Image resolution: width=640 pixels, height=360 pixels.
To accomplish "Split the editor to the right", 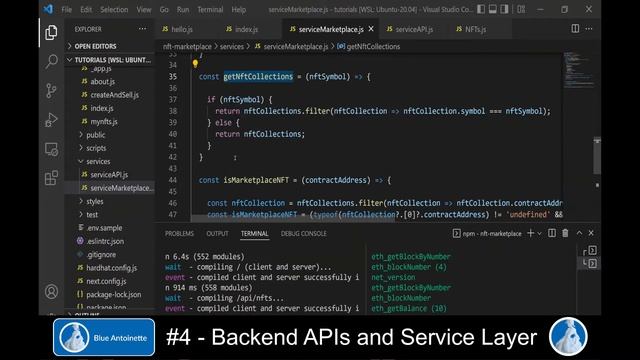I will pyautogui.click(x=575, y=29).
